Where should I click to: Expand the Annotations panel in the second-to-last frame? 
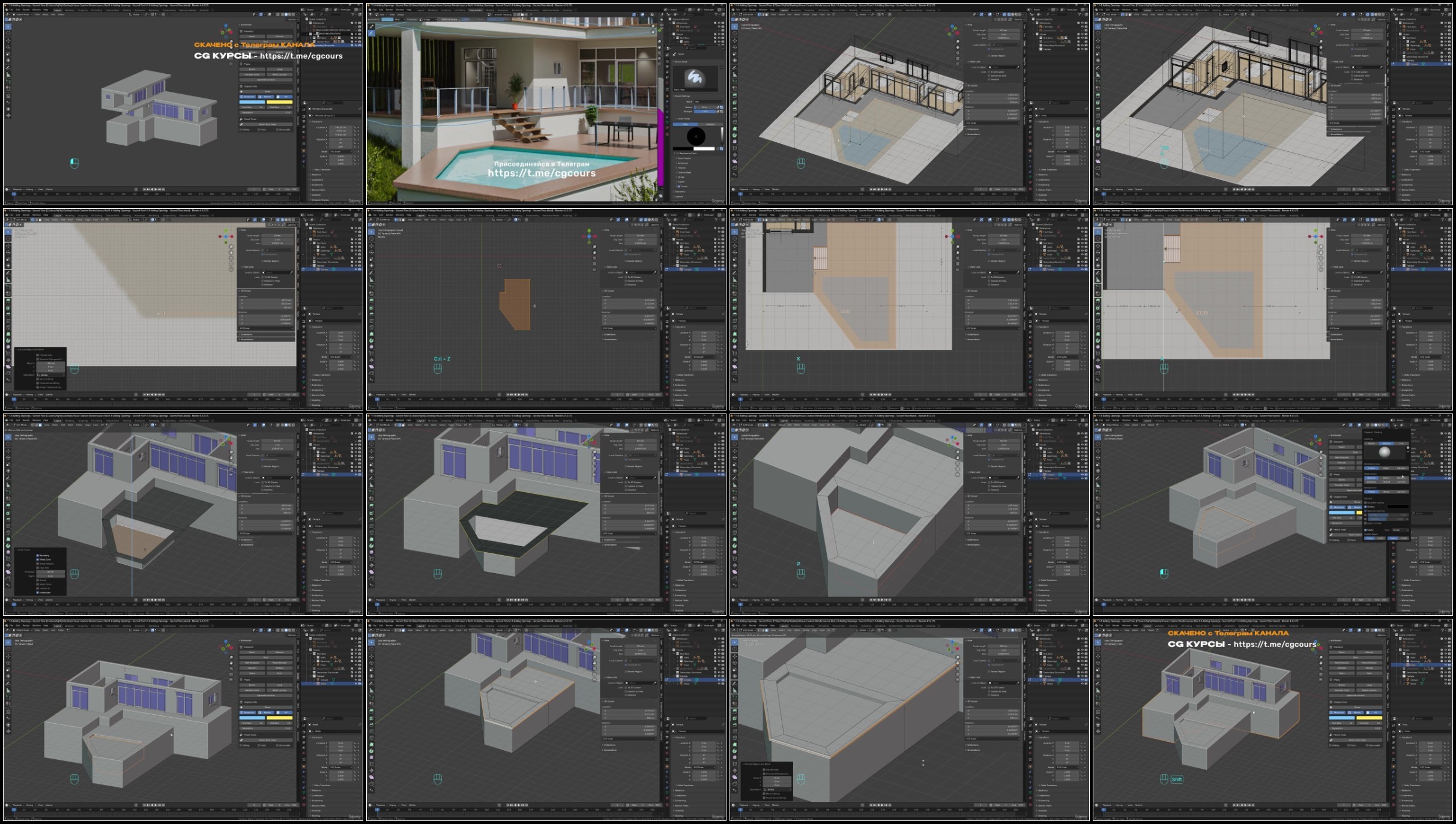pyautogui.click(x=994, y=750)
